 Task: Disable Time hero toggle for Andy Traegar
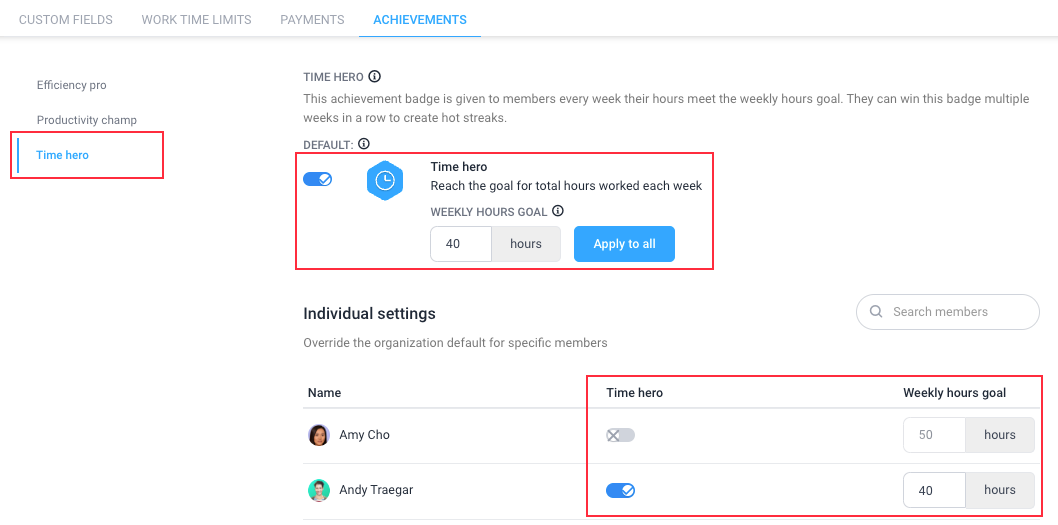point(620,491)
